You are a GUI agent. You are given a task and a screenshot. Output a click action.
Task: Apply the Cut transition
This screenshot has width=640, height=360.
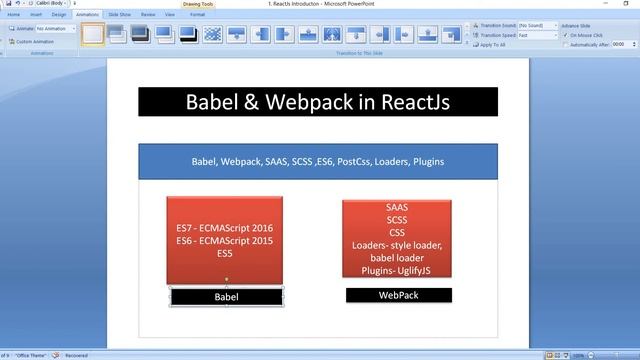(164, 34)
